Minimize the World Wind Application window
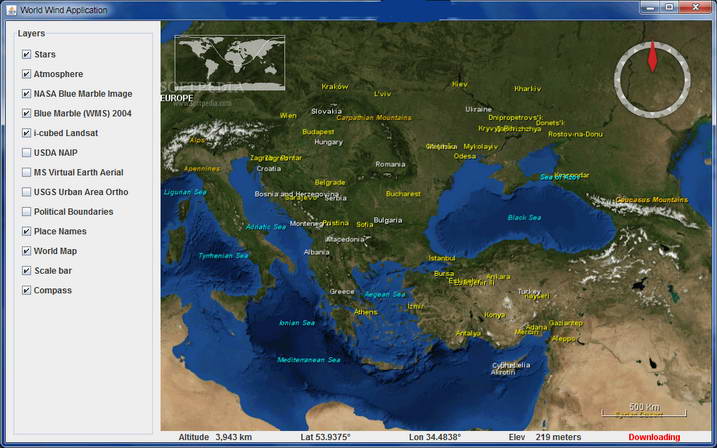 point(650,7)
